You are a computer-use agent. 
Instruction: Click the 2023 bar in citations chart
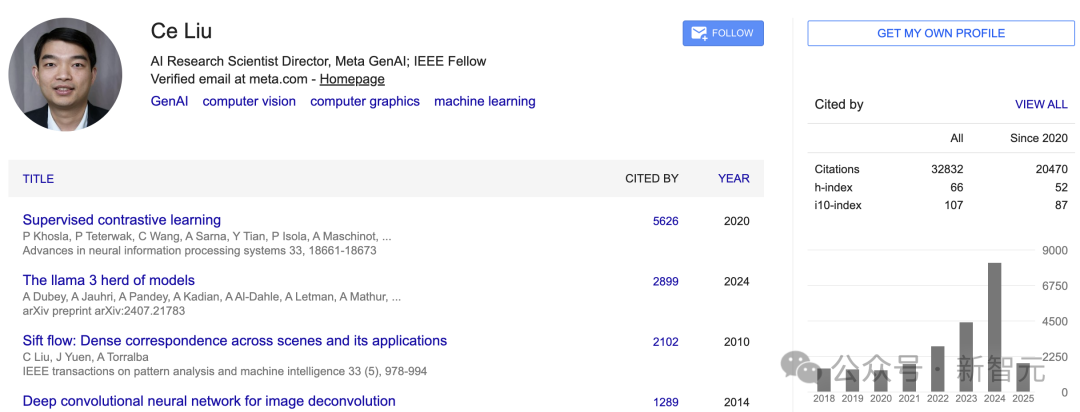click(x=966, y=357)
